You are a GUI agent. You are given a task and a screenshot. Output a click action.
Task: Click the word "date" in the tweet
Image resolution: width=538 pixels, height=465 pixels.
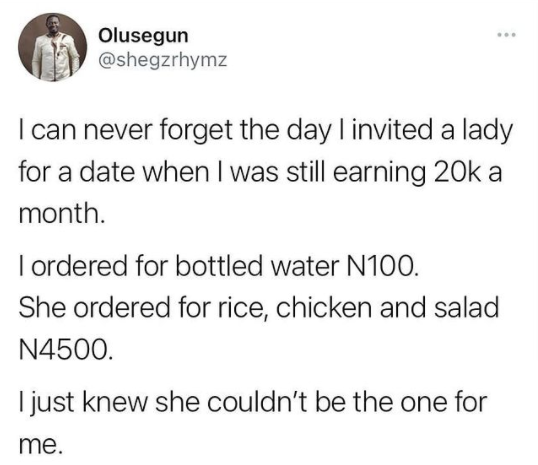(107, 172)
